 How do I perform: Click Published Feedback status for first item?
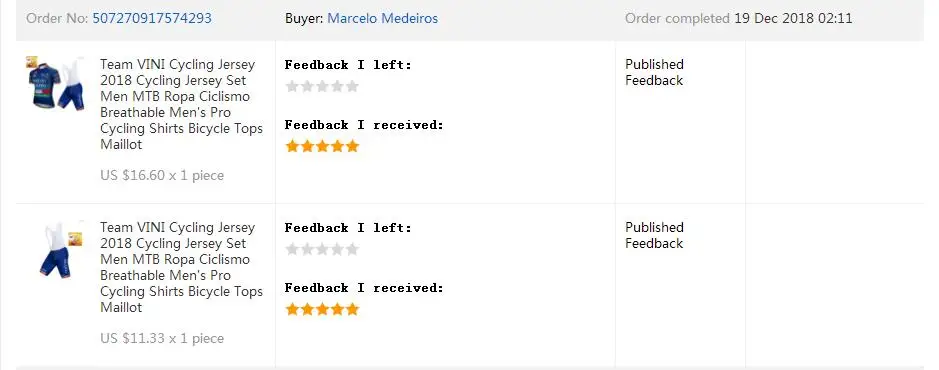[x=654, y=72]
